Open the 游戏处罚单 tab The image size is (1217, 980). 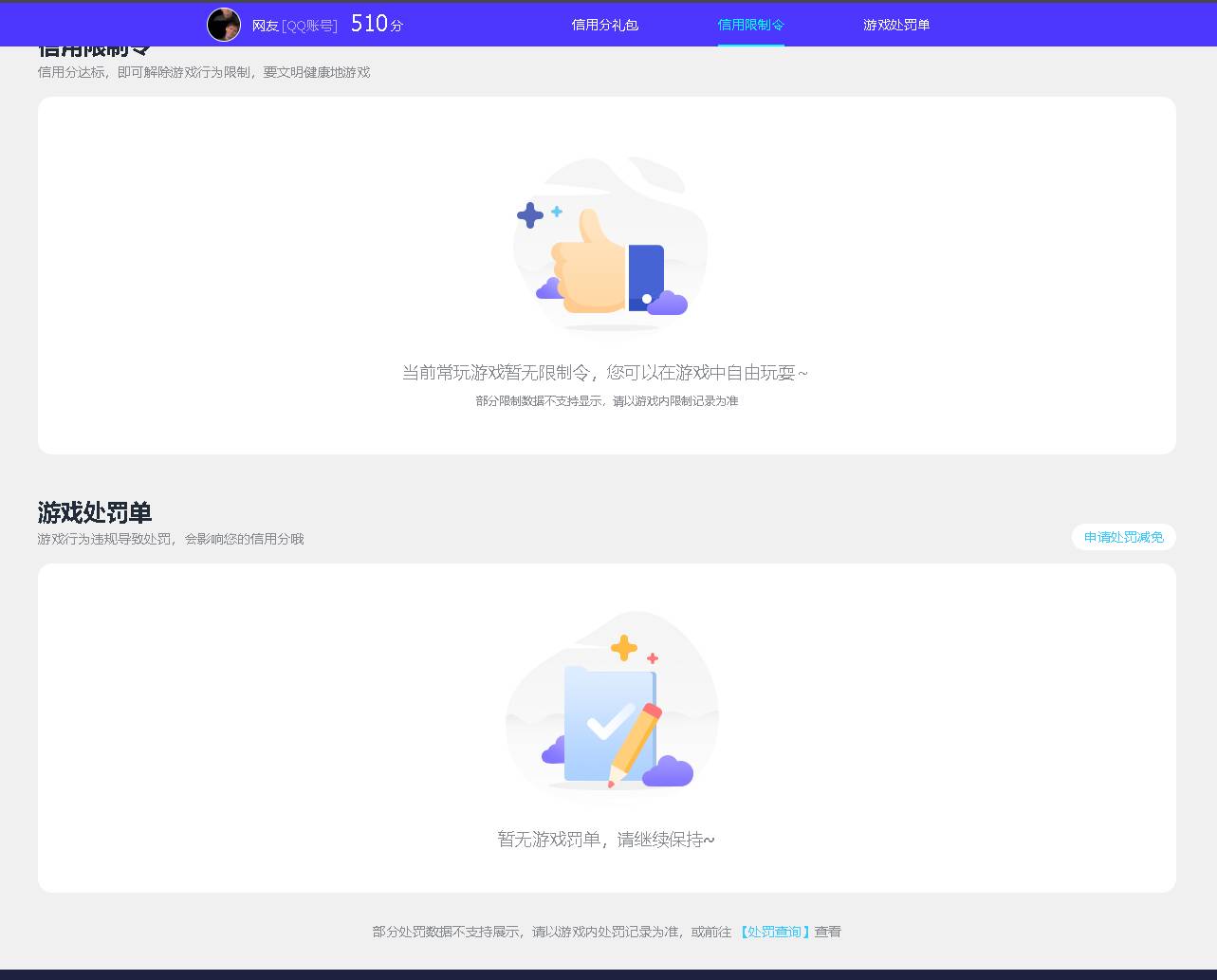point(897,24)
